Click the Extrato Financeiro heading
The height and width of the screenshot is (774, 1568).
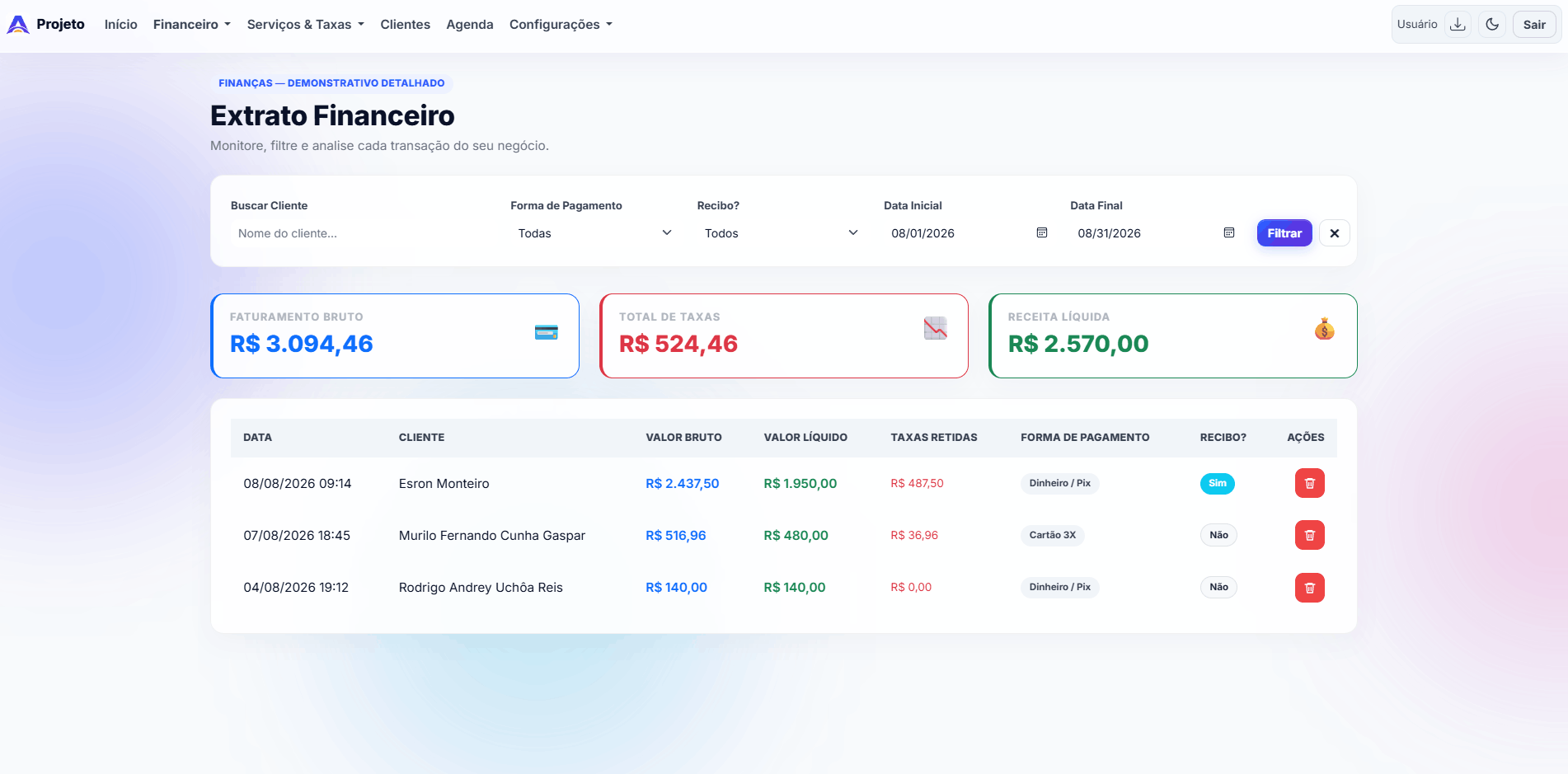pos(332,115)
